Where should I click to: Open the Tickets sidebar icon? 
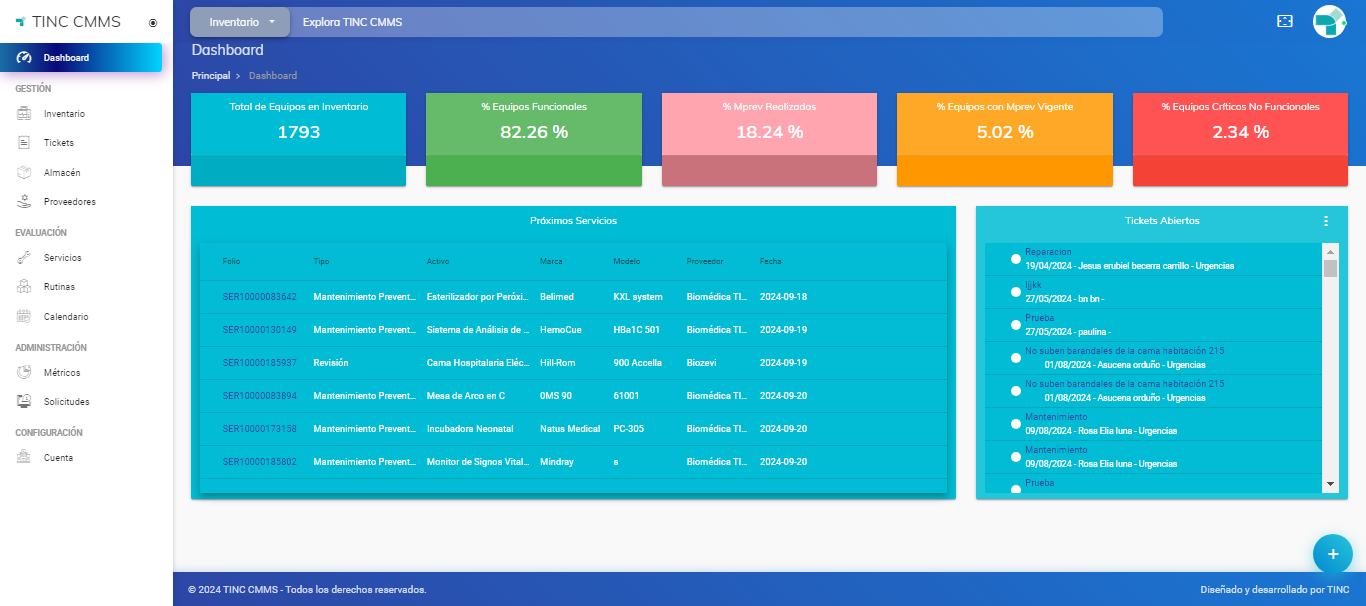coord(25,143)
